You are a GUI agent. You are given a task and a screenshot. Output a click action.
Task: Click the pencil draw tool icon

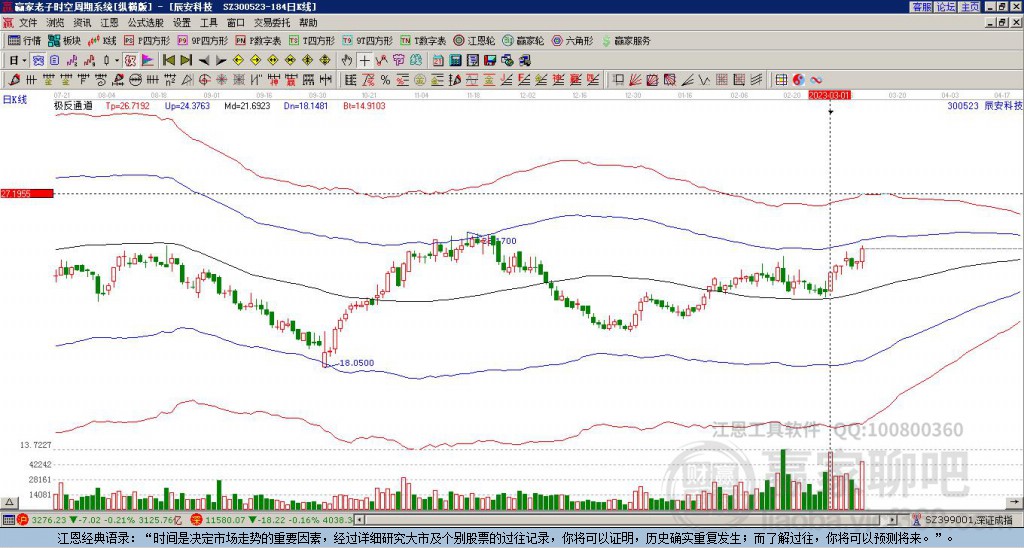click(13, 80)
